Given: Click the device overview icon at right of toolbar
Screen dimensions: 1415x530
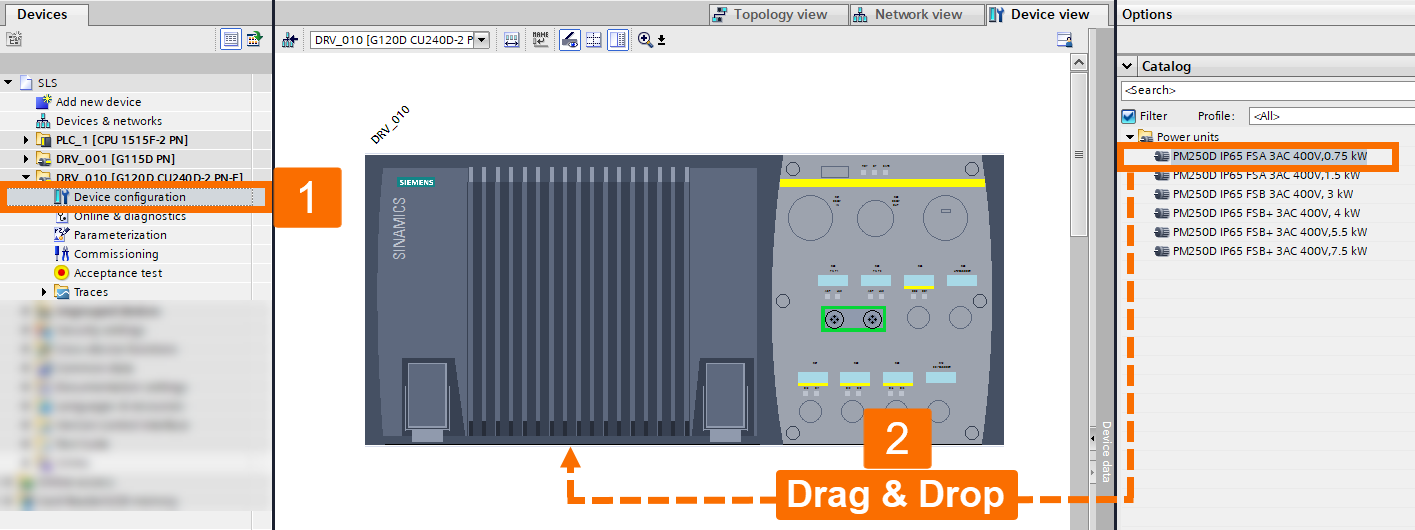Looking at the screenshot, I should point(1065,40).
